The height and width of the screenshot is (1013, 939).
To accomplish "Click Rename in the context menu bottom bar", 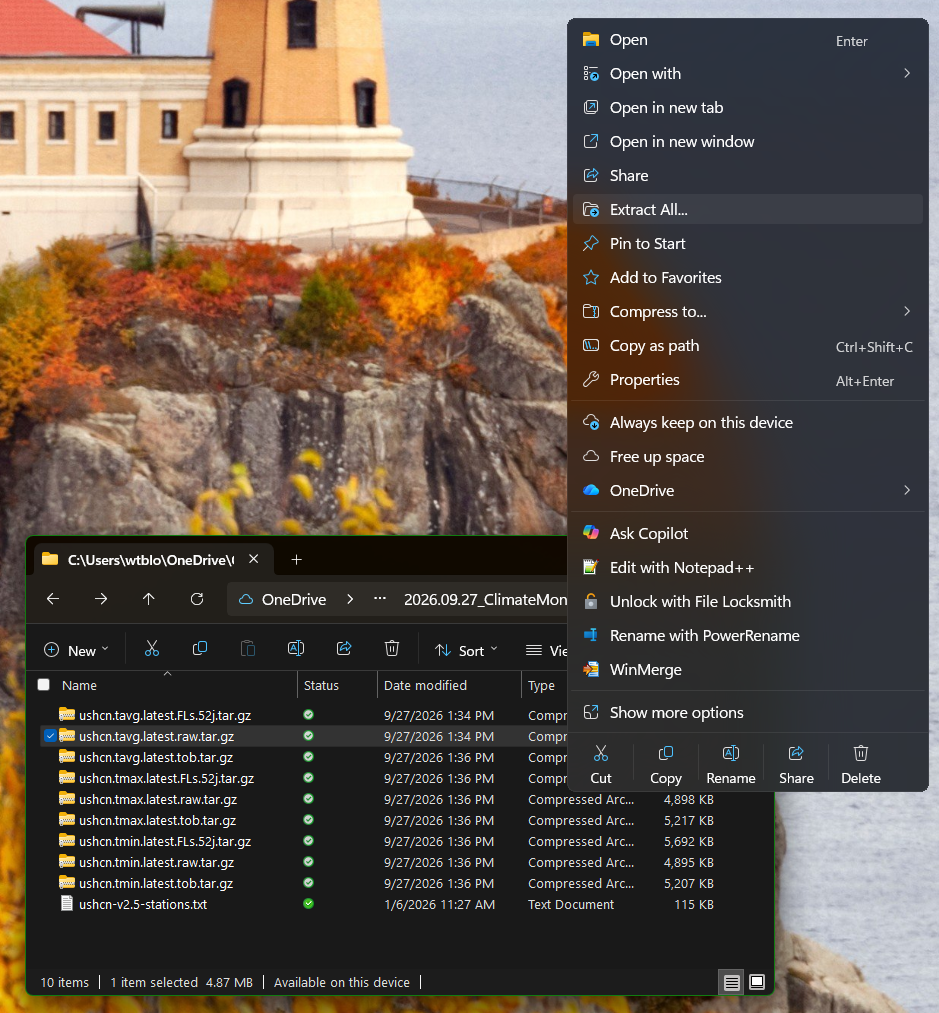I will coord(731,766).
